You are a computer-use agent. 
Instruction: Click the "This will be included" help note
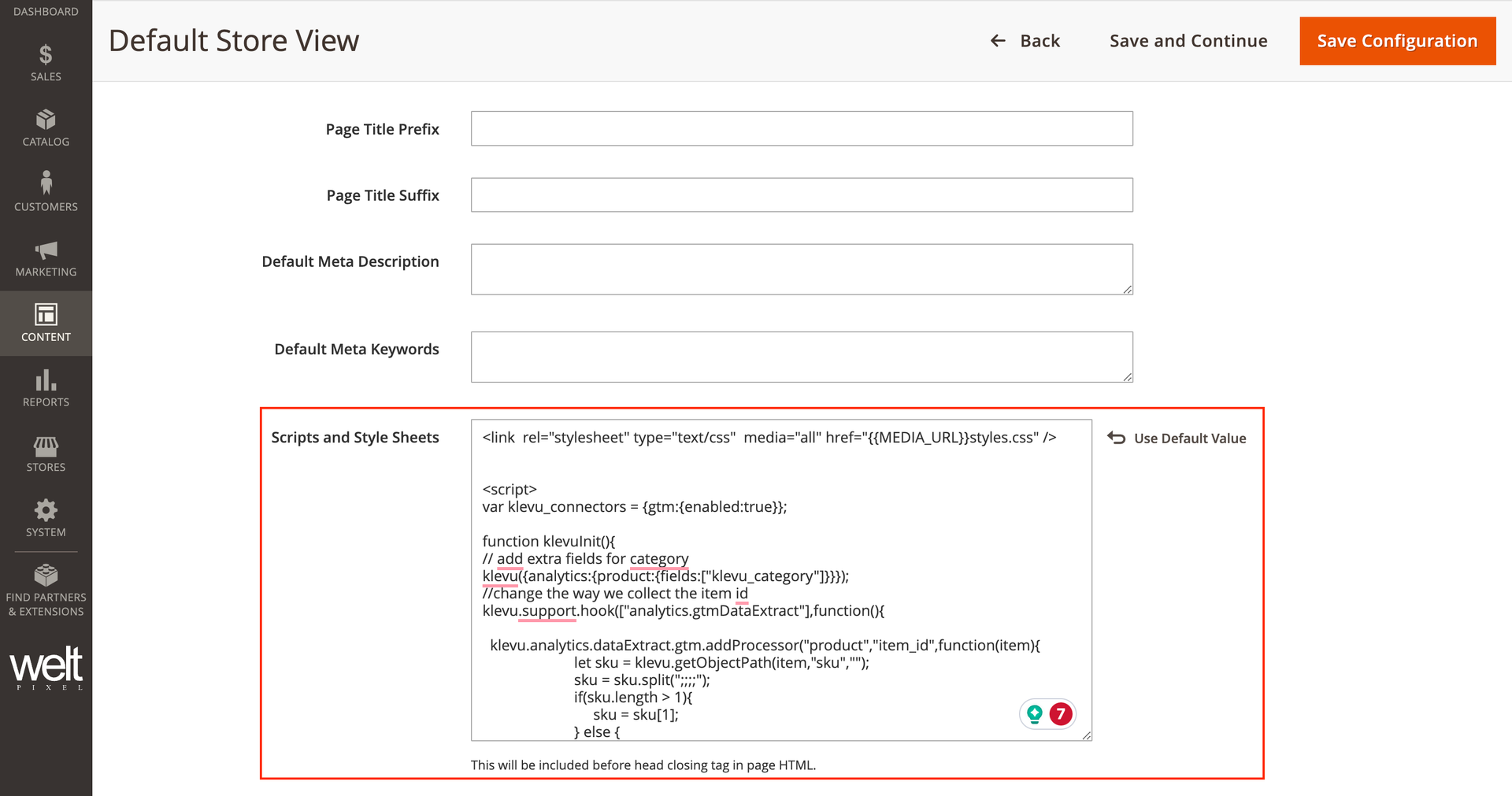coord(643,765)
